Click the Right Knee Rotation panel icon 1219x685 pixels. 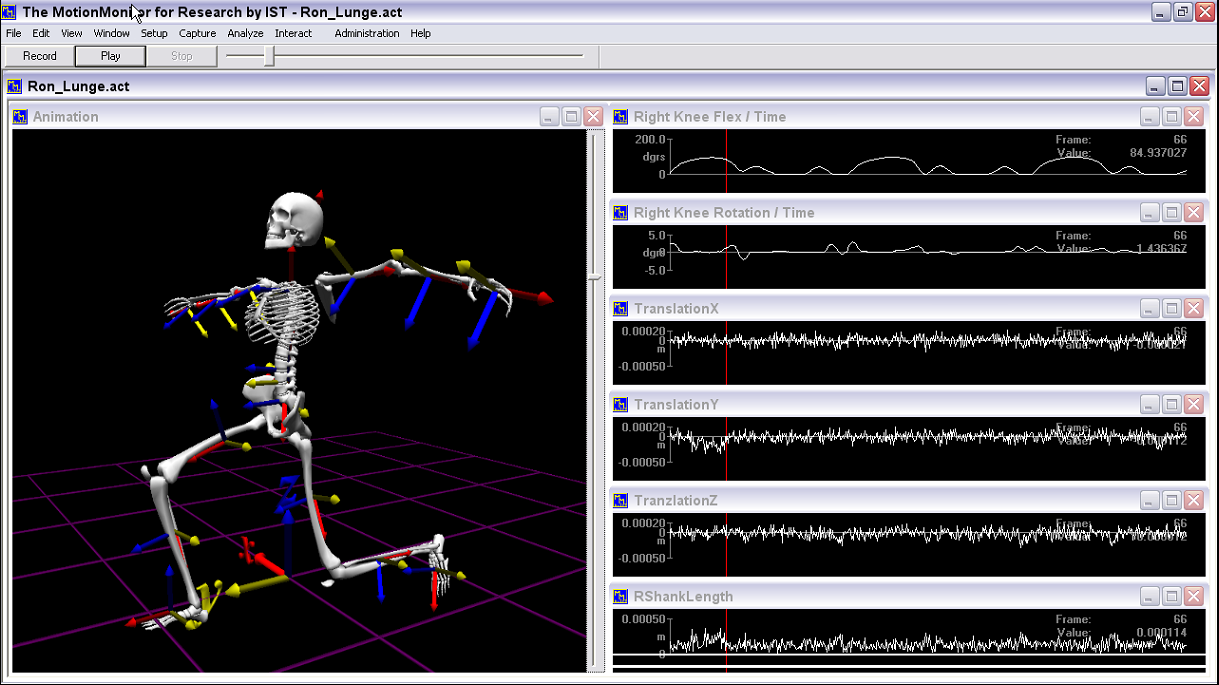pyautogui.click(x=620, y=213)
